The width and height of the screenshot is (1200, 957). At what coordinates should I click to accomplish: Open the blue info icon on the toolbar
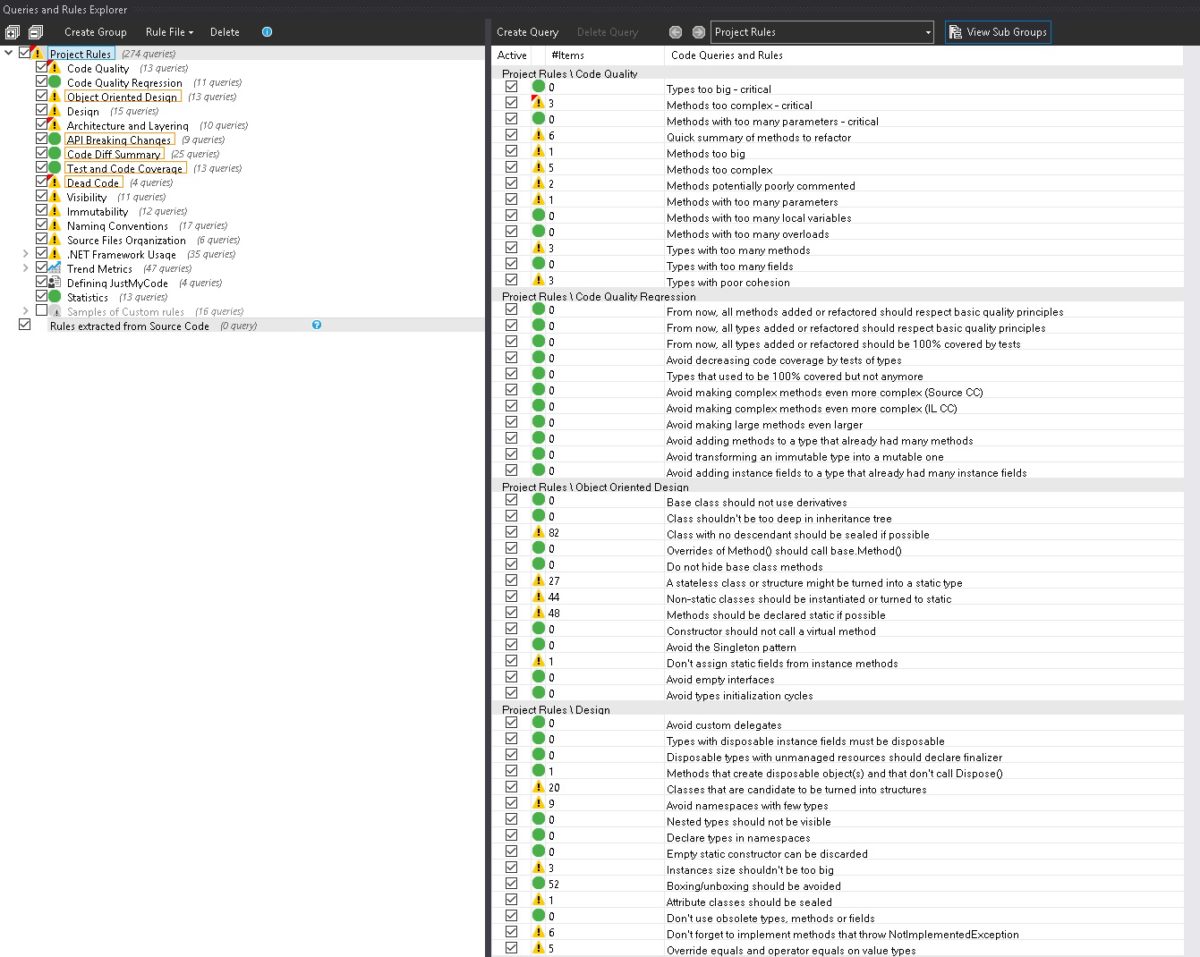point(267,31)
